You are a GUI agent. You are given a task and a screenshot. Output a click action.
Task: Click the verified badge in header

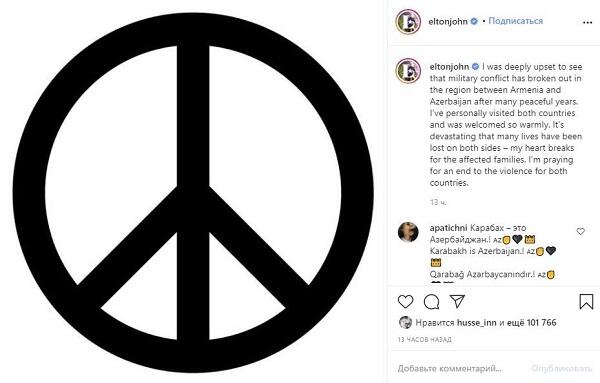coord(474,21)
